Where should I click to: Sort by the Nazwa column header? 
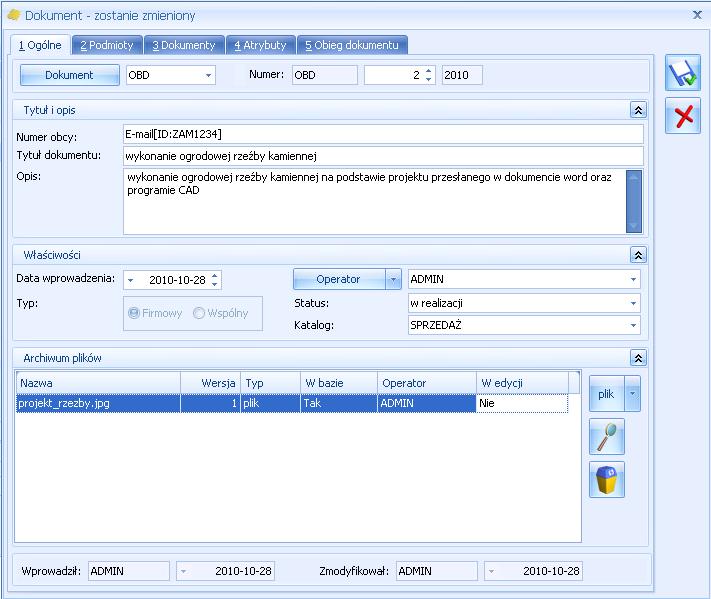coord(98,383)
